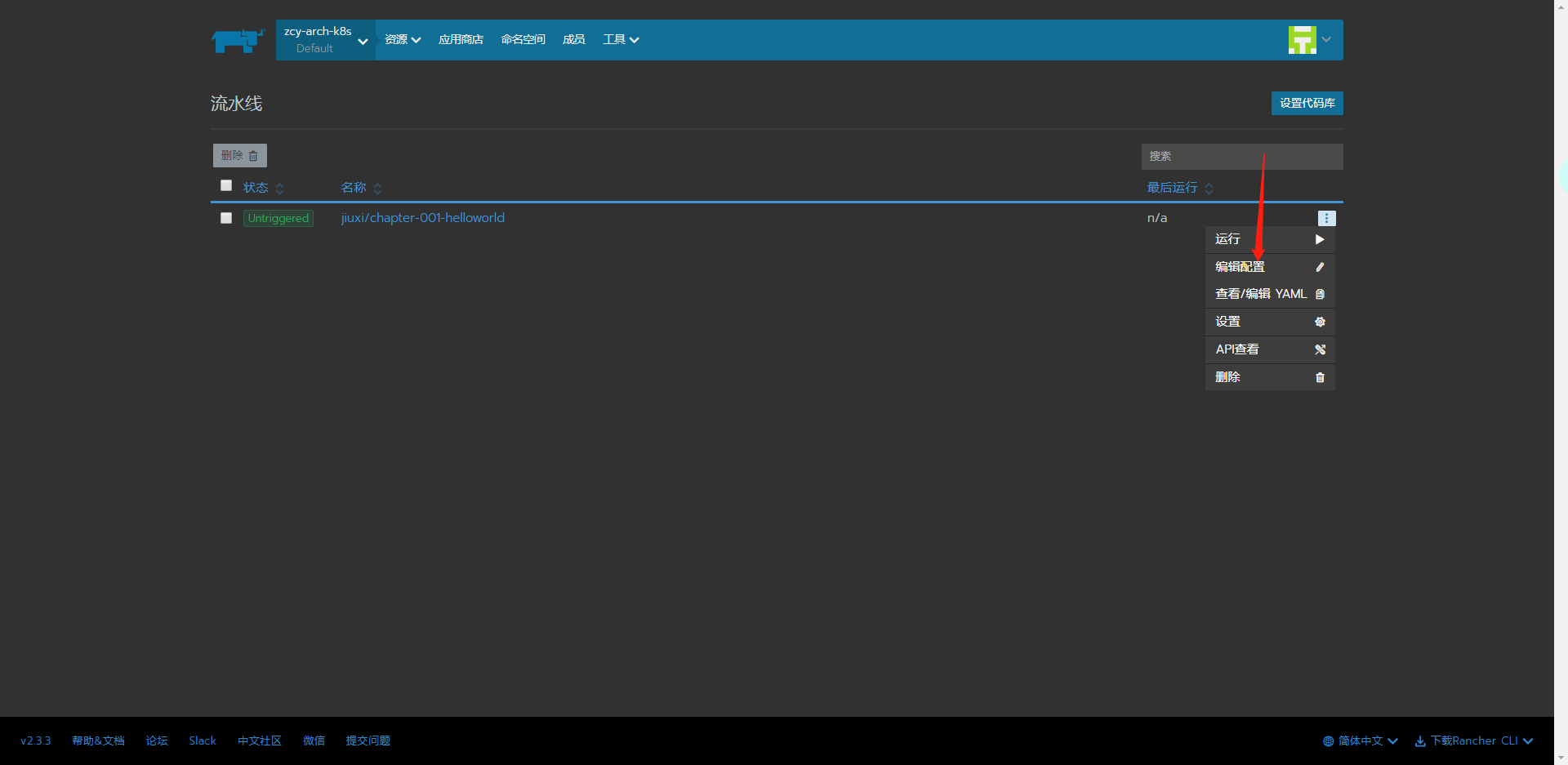The image size is (1568, 765).
Task: Open the 简体中文 language dropdown
Action: (1361, 741)
